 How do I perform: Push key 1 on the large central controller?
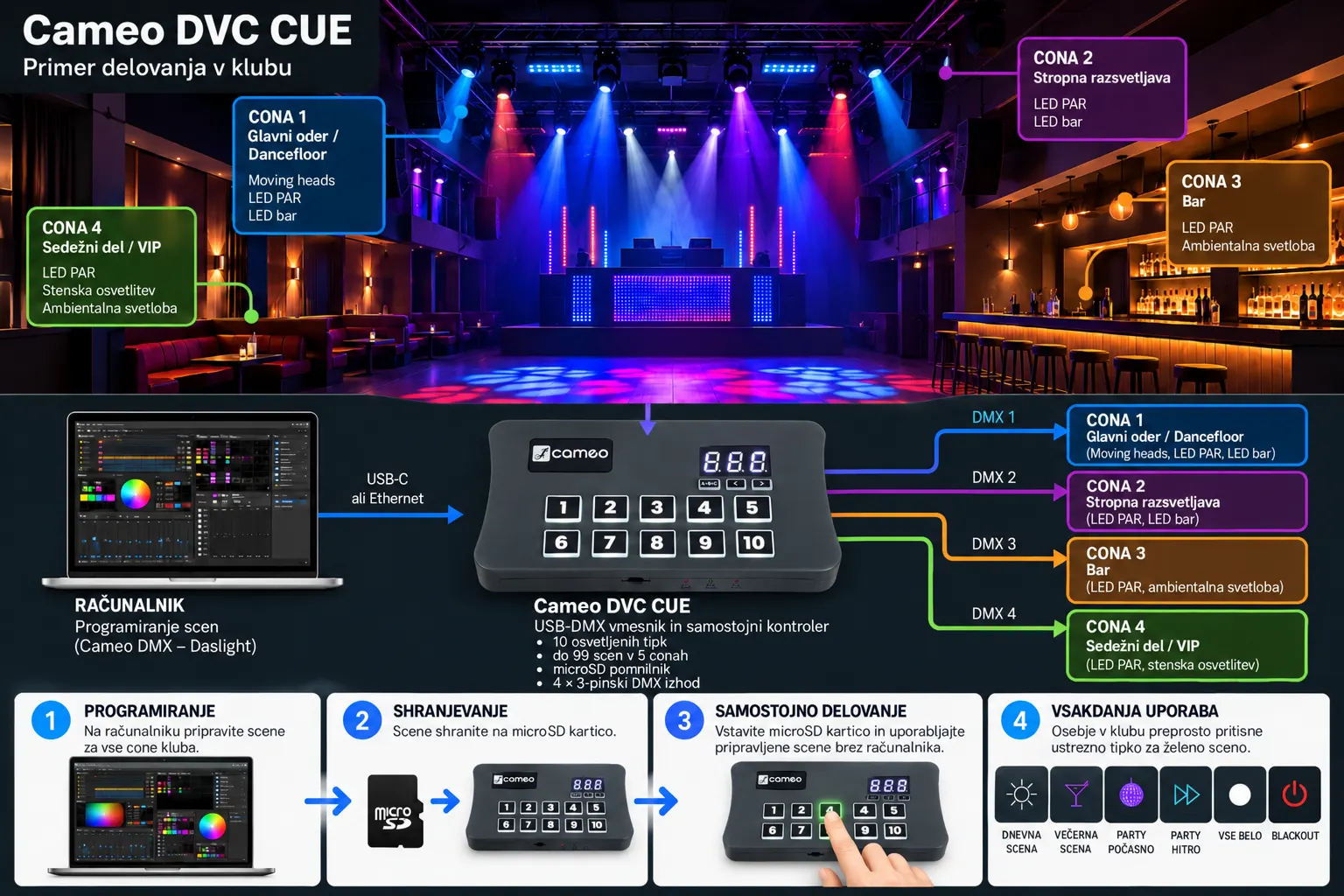[563, 508]
